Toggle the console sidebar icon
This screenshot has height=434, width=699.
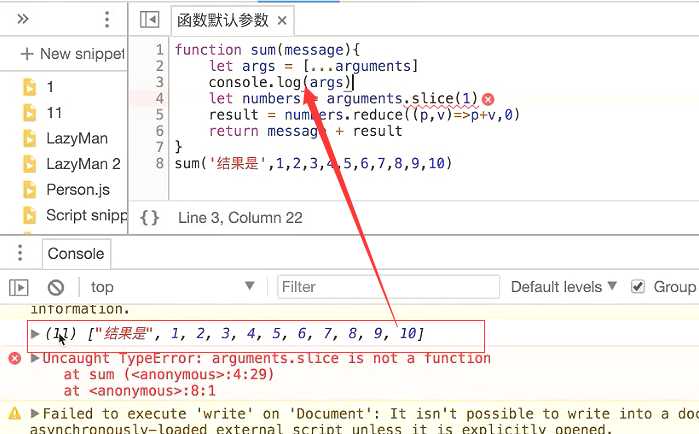tap(19, 287)
